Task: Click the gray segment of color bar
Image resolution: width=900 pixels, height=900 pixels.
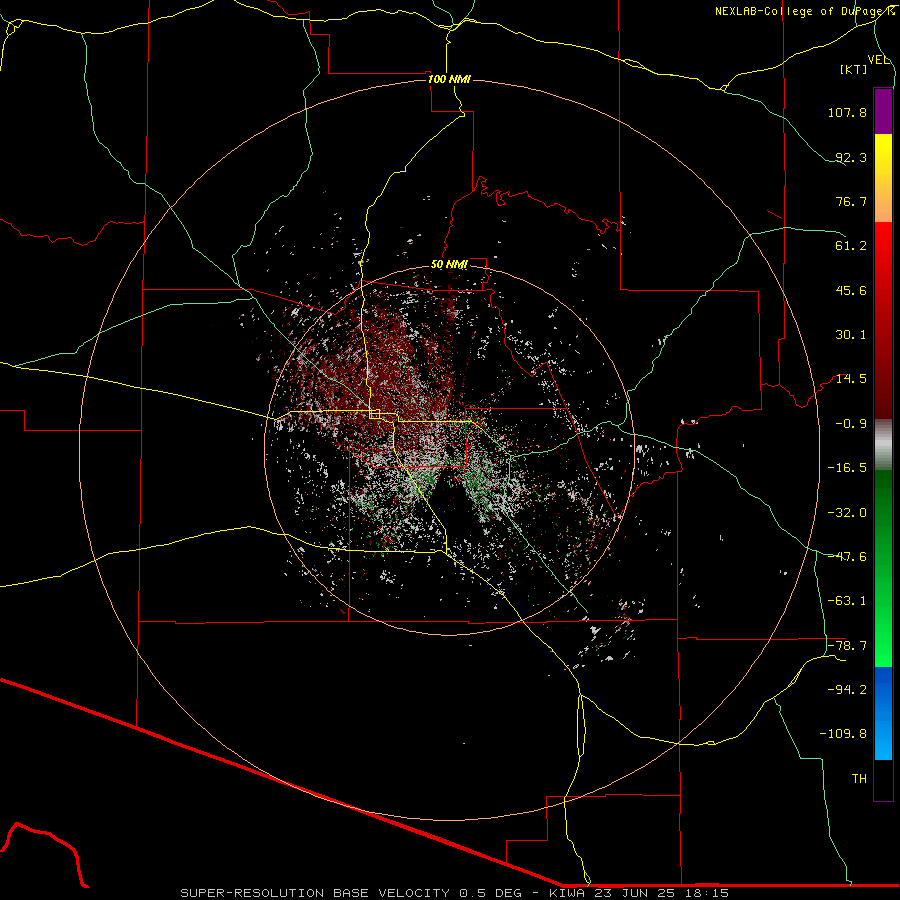Action: tap(883, 445)
